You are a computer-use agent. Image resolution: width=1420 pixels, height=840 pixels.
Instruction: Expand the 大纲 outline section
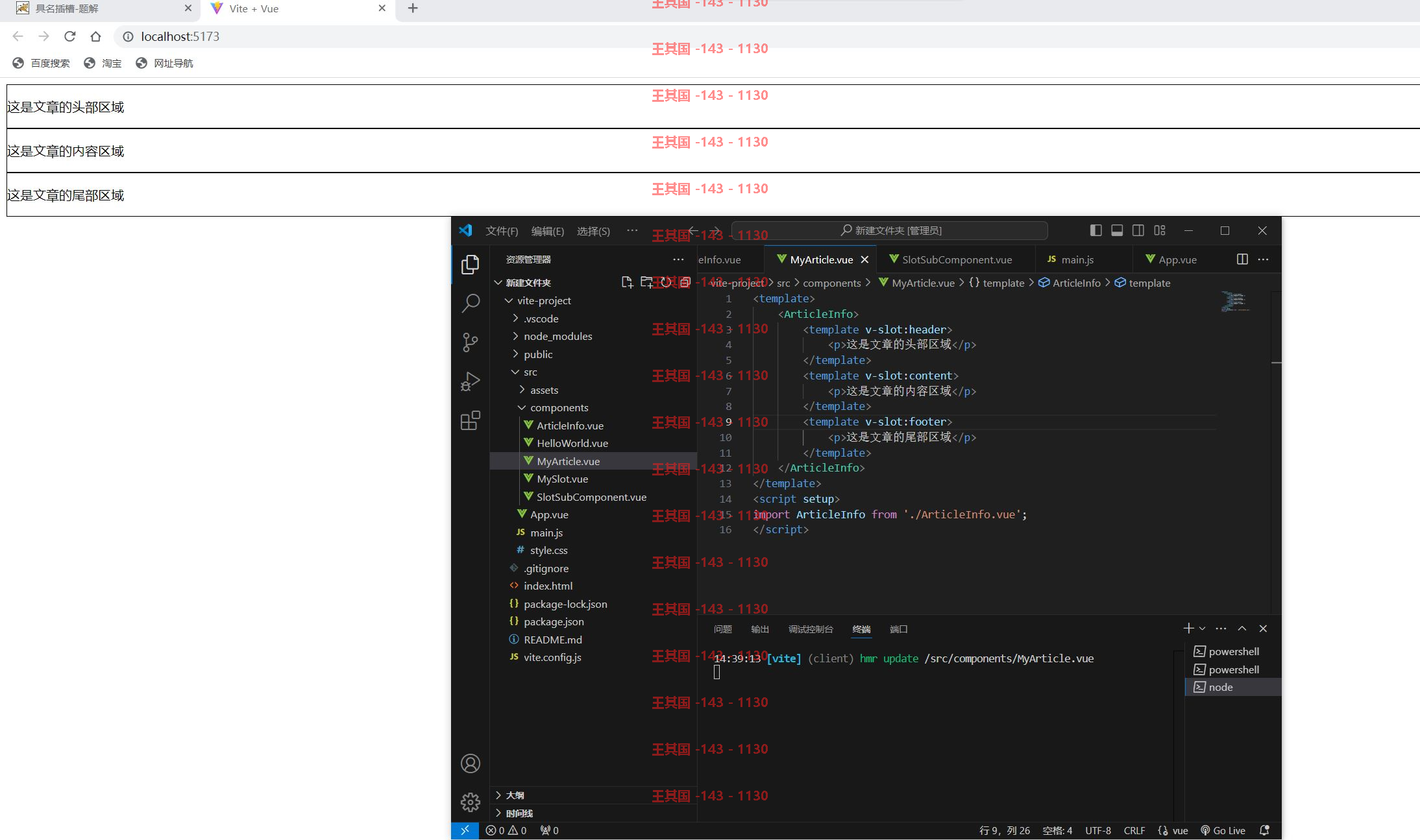coord(593,795)
